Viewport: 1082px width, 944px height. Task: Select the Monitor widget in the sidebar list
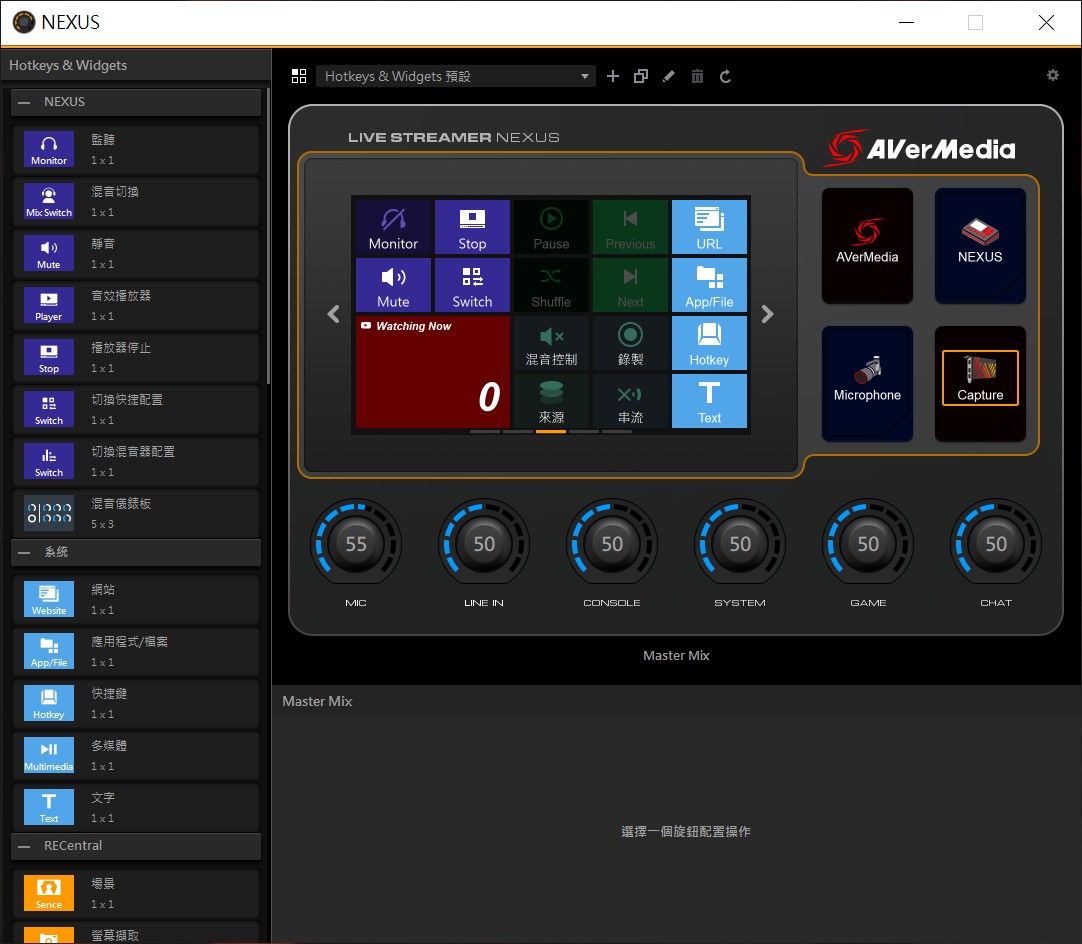tap(135, 150)
